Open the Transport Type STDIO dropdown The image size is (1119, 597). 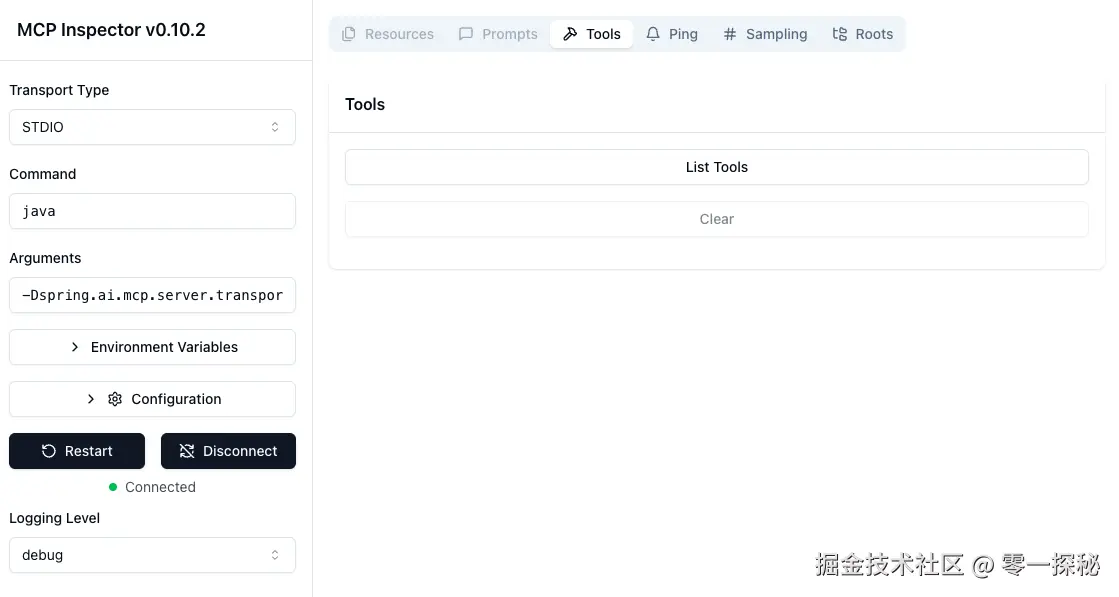(x=152, y=127)
